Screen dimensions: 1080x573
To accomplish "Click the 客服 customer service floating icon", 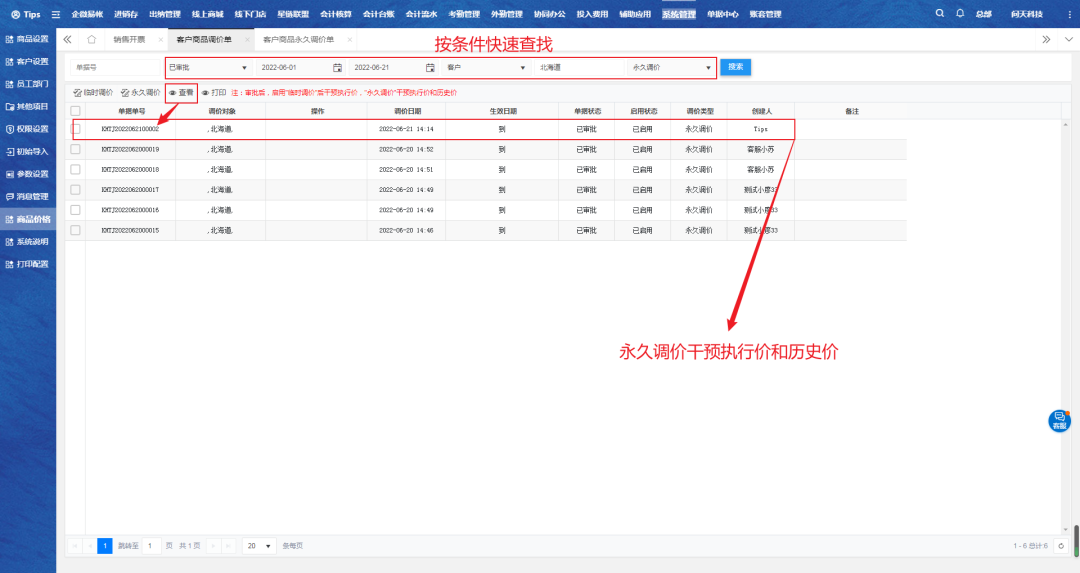I will (1059, 421).
